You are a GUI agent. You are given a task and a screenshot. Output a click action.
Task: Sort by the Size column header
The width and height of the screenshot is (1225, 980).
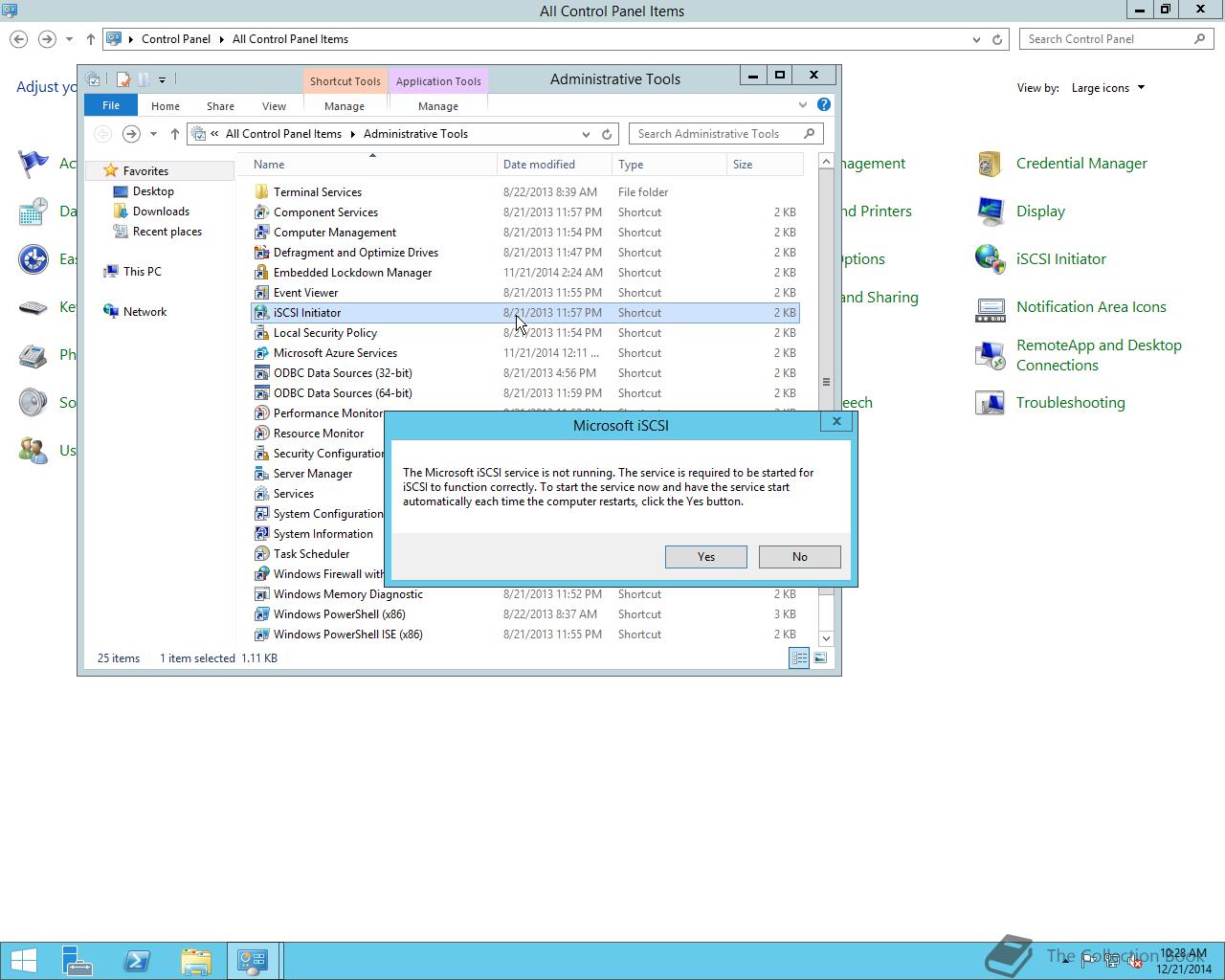[x=765, y=165]
